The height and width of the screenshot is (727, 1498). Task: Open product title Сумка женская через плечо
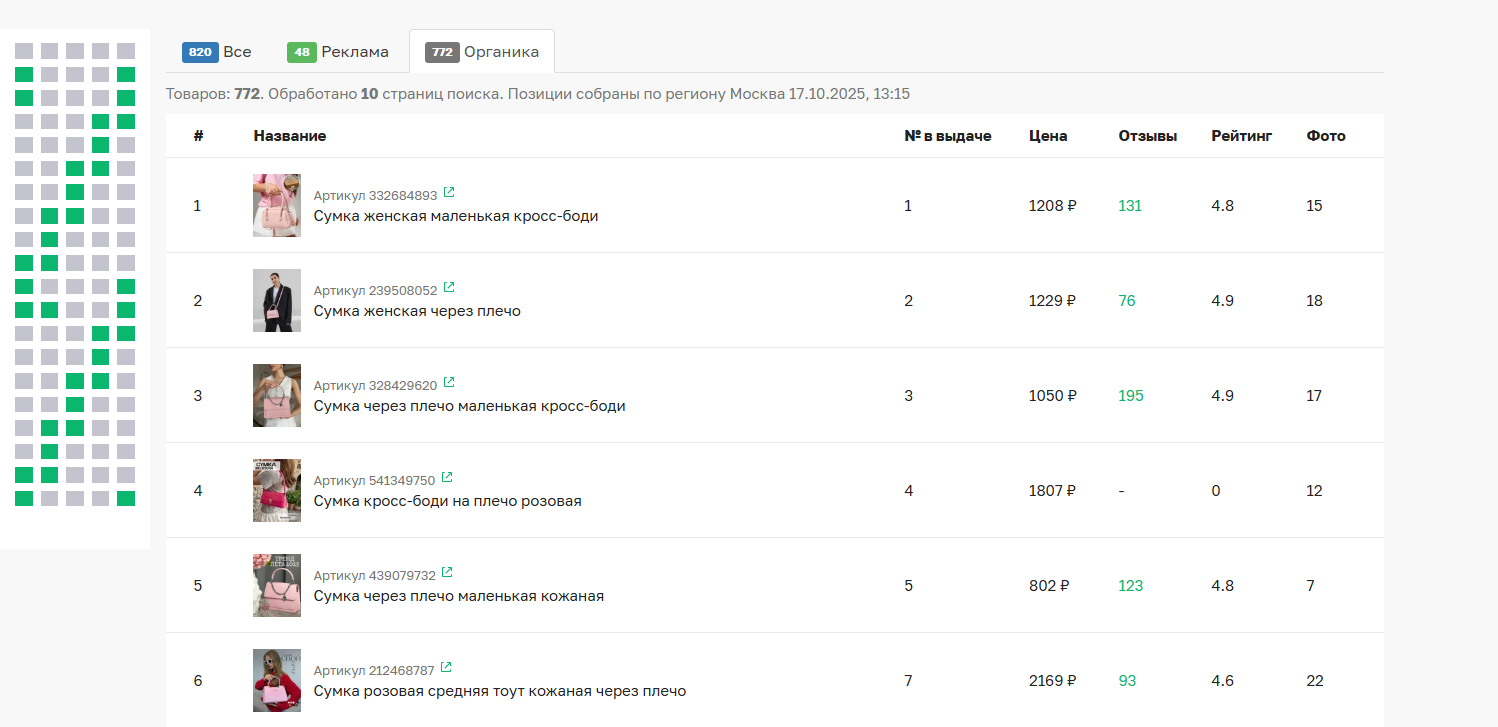pos(417,311)
